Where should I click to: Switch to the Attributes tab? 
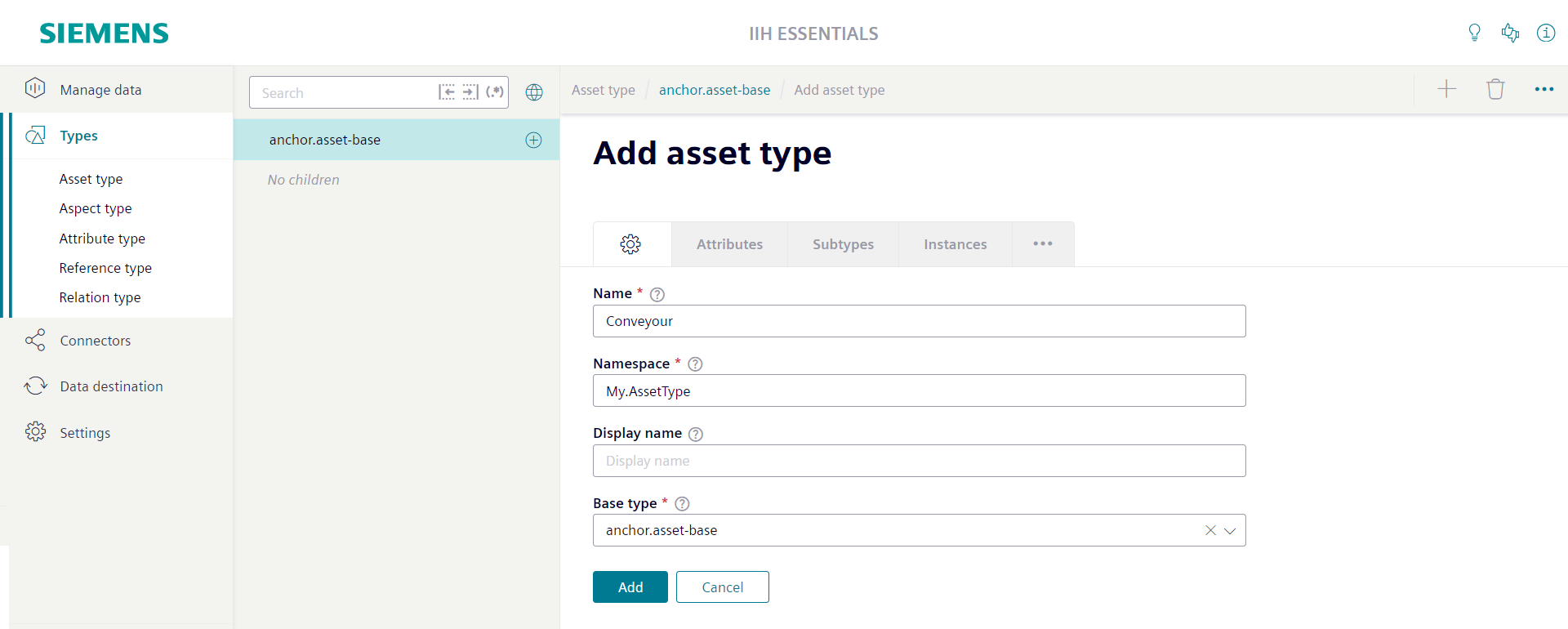(x=729, y=244)
